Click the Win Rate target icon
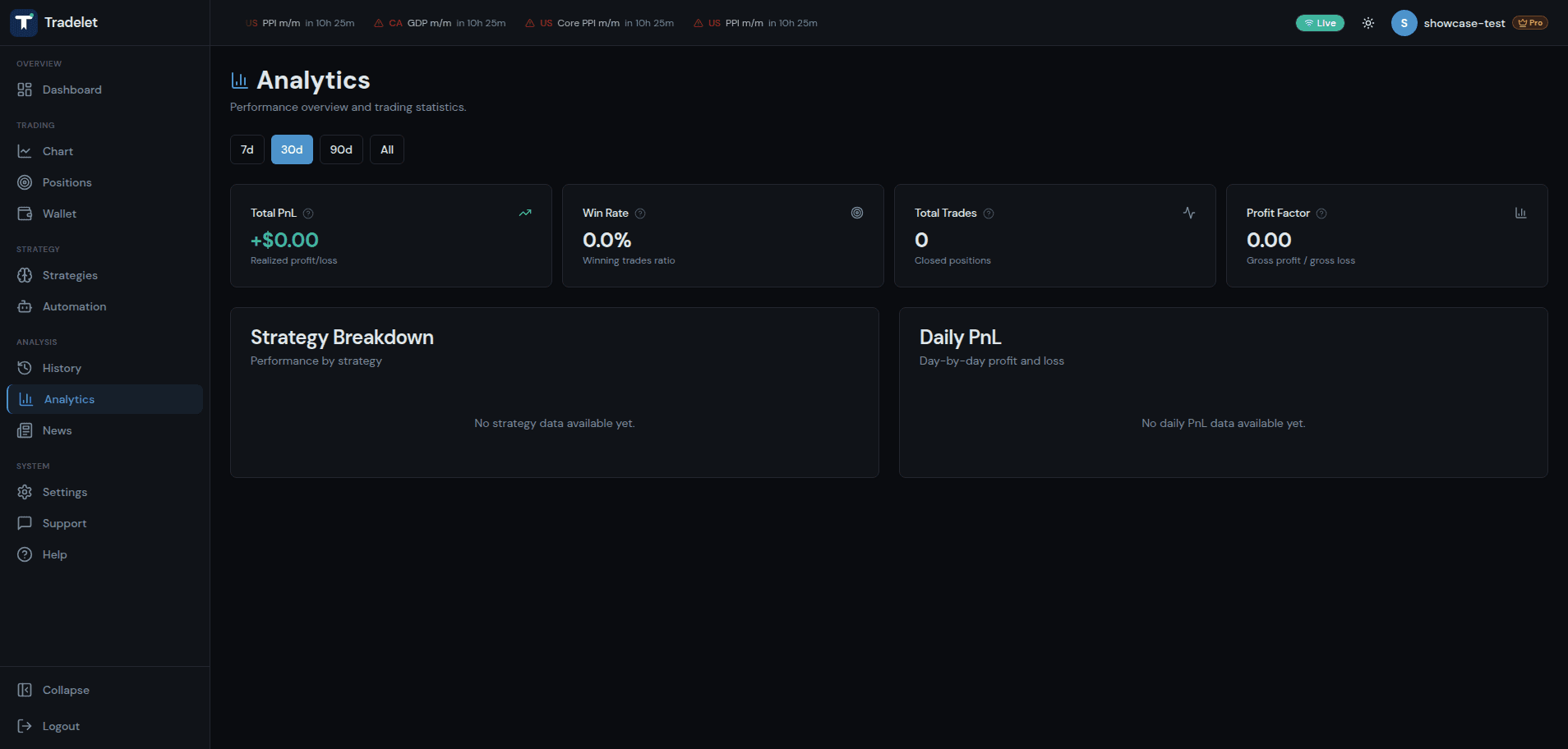 coord(857,213)
